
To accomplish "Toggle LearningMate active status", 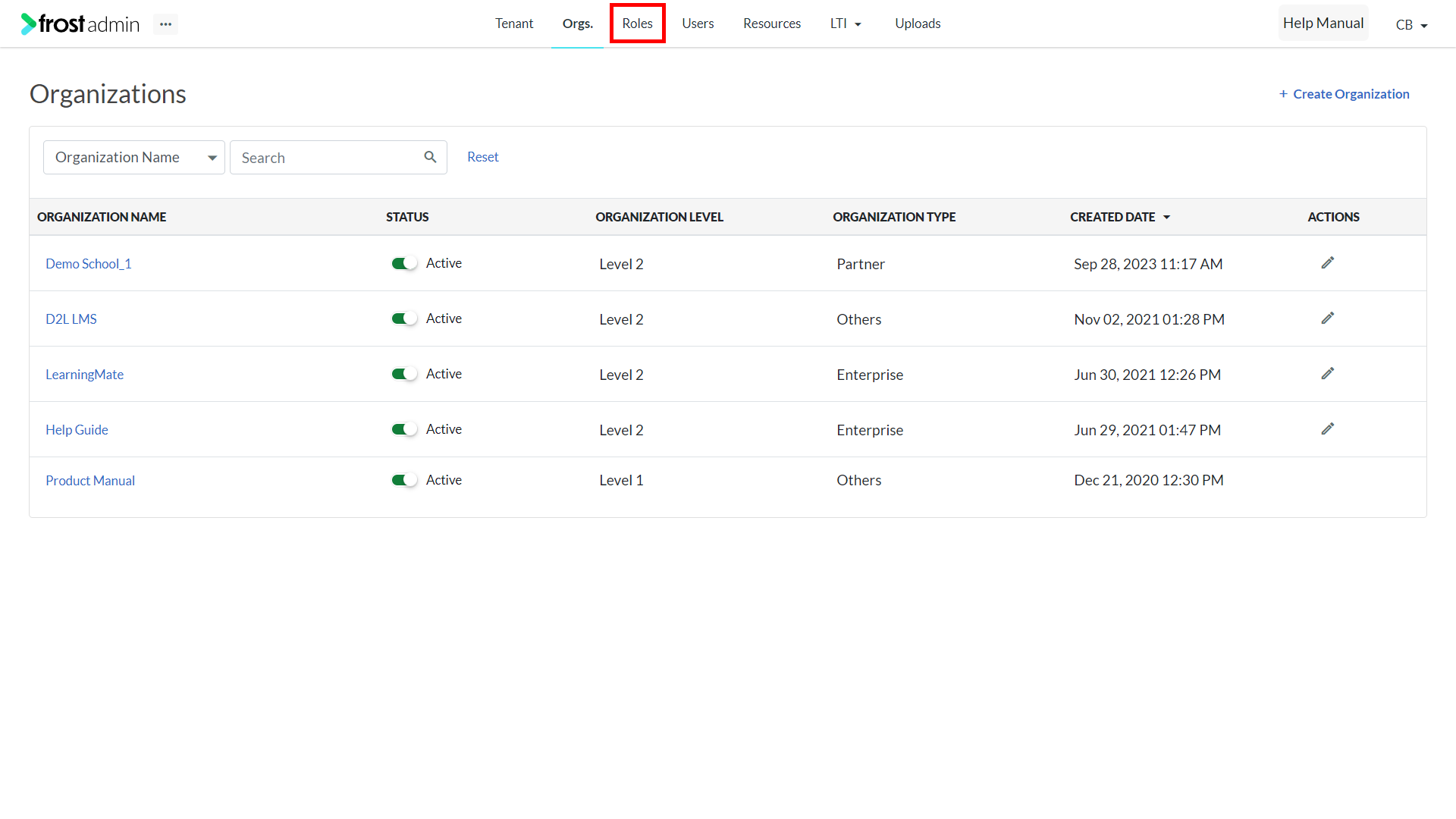I will (x=404, y=374).
